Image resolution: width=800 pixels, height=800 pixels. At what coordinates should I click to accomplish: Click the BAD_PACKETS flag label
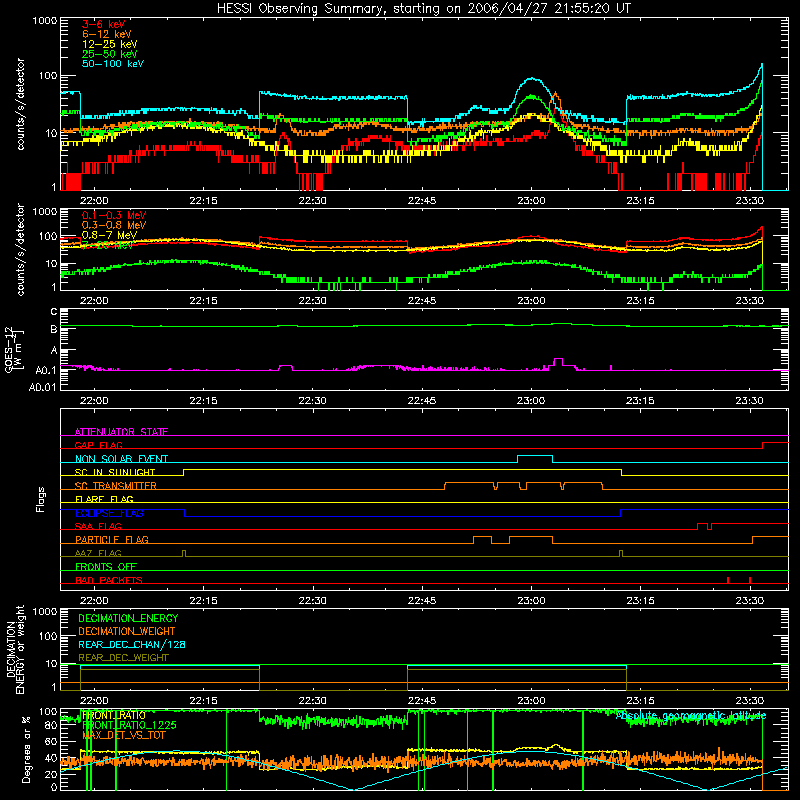click(x=109, y=580)
